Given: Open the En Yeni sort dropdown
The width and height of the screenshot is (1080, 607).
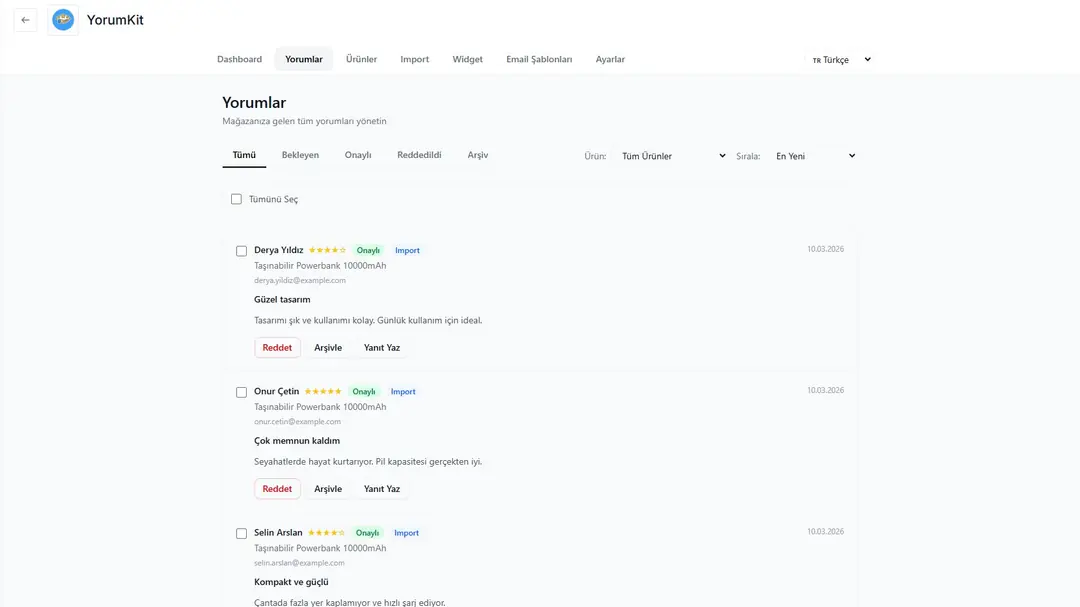Looking at the screenshot, I should click(x=814, y=156).
